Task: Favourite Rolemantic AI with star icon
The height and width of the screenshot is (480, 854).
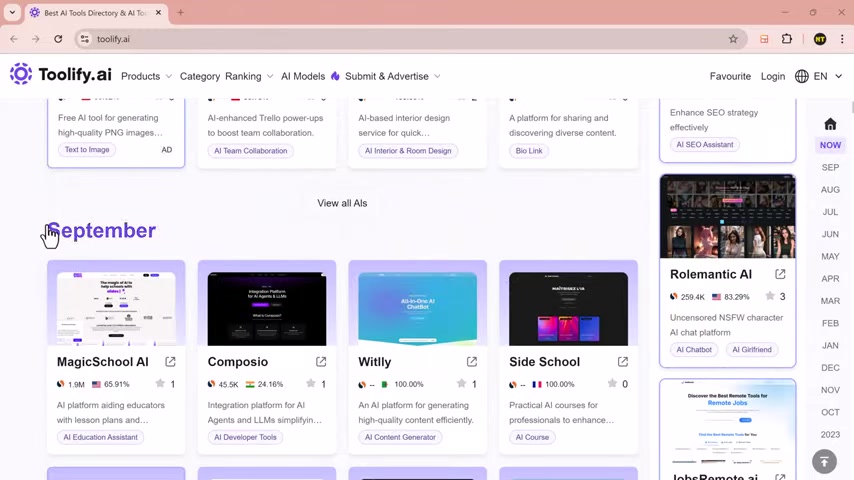Action: [x=770, y=296]
